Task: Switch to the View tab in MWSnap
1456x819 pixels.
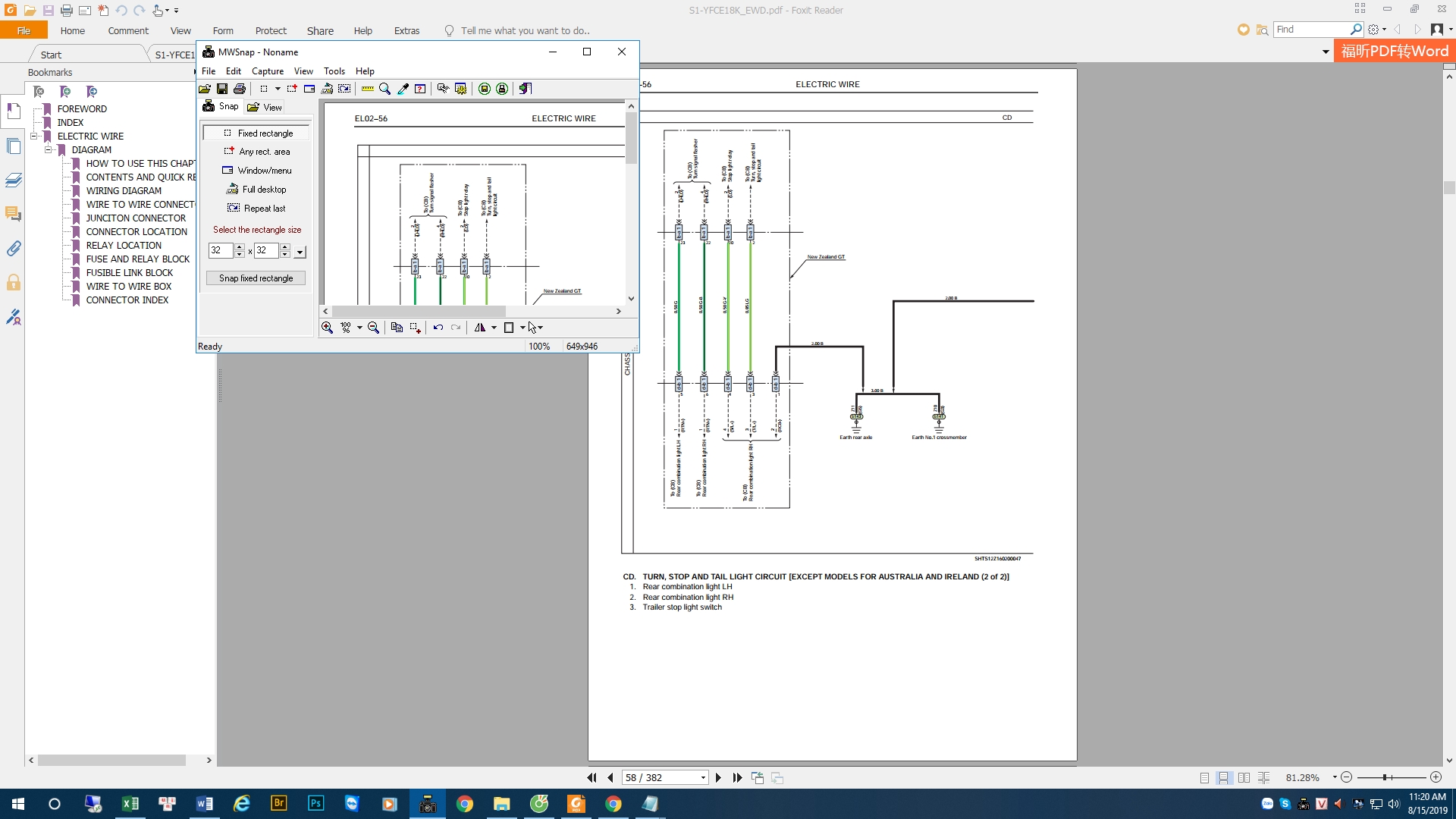Action: point(265,107)
